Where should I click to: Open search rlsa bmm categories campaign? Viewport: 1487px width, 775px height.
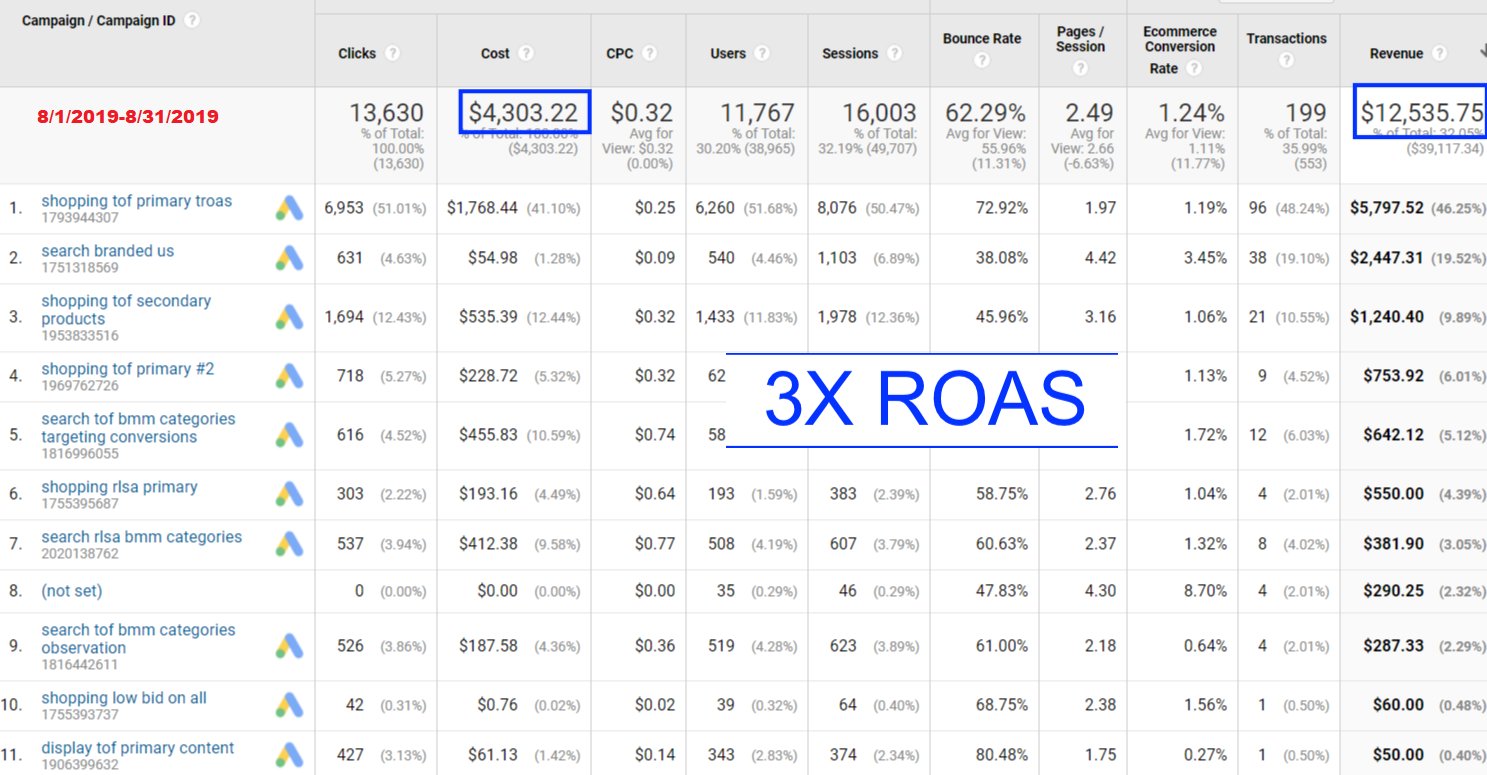point(141,537)
